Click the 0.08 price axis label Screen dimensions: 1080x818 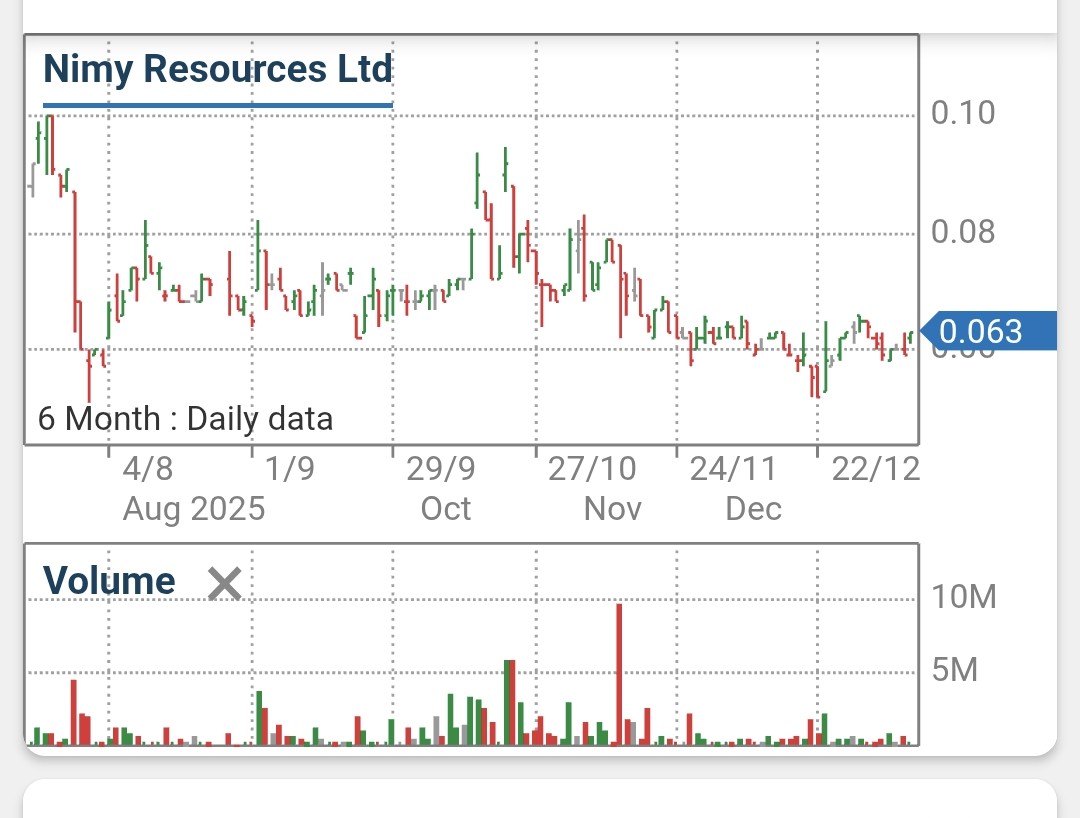[965, 231]
